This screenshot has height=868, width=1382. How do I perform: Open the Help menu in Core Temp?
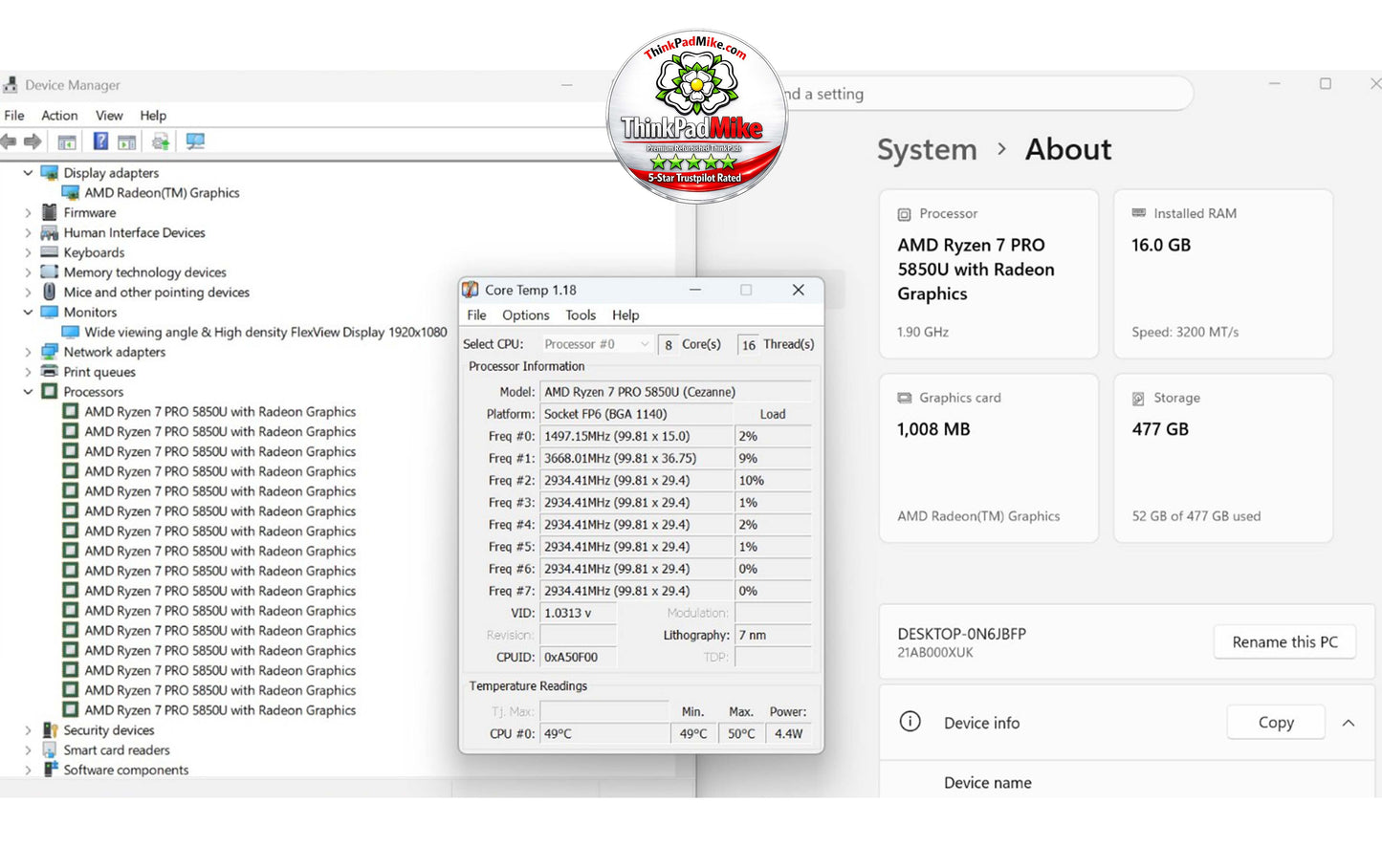click(625, 315)
